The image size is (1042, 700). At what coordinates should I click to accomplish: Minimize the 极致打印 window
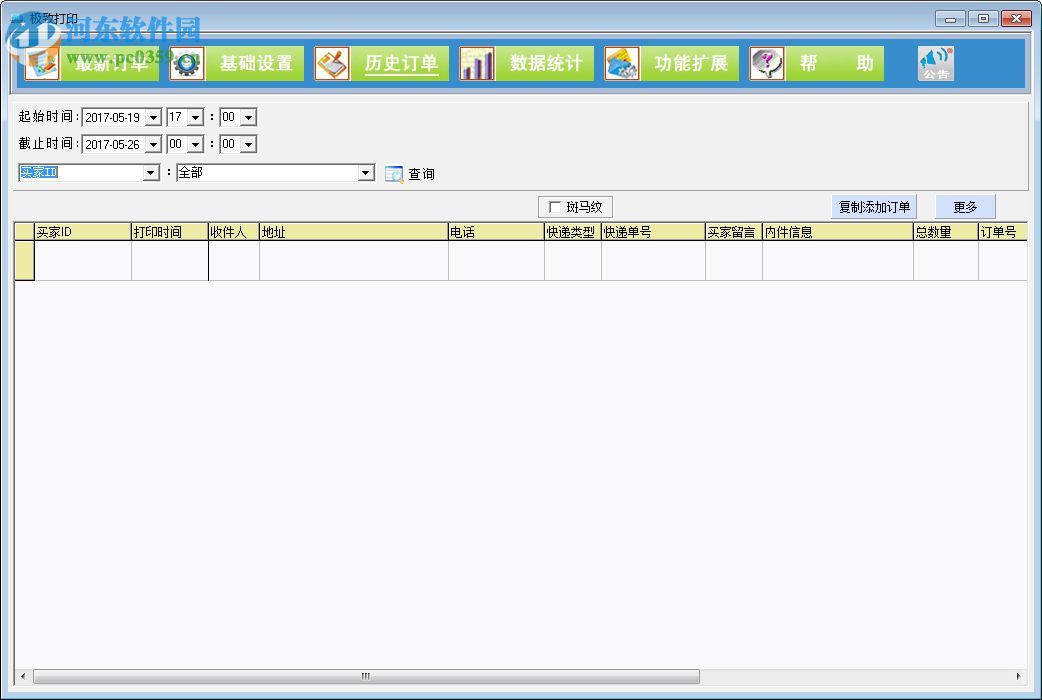pyautogui.click(x=950, y=19)
